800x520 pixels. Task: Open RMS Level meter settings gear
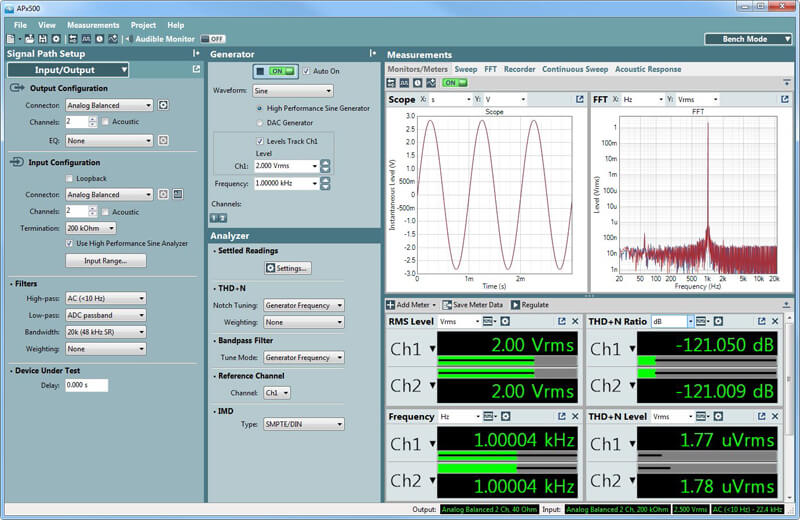[505, 322]
